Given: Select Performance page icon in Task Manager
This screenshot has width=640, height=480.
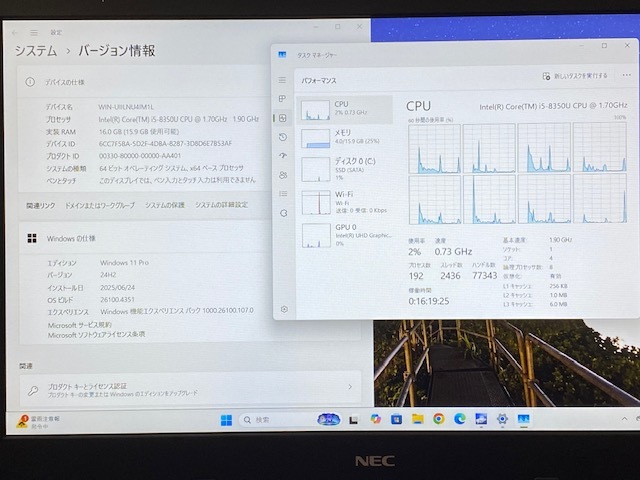Looking at the screenshot, I should 283,118.
